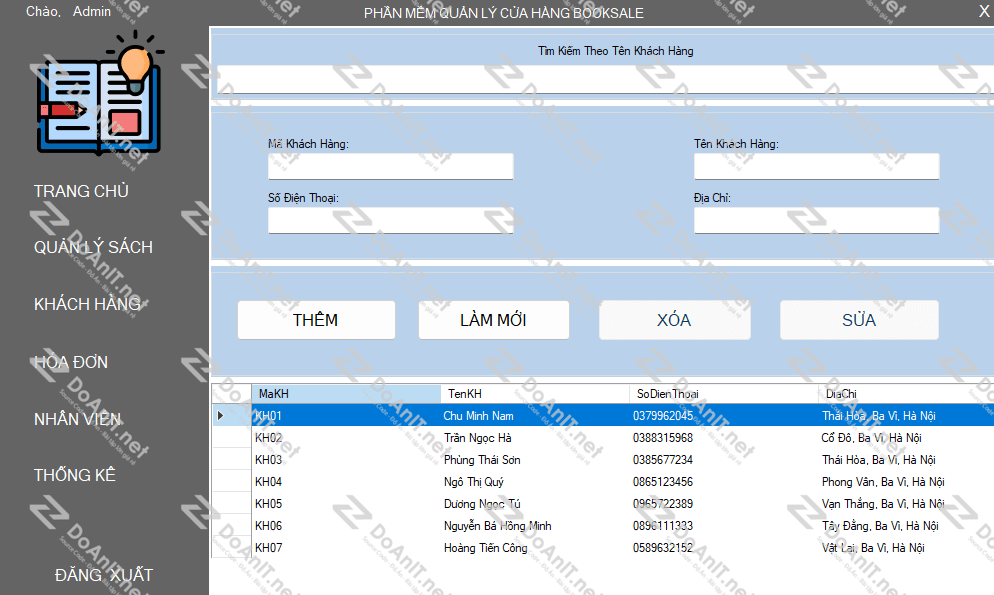Navigate to NHÂN VIÊN staff page

click(x=77, y=419)
